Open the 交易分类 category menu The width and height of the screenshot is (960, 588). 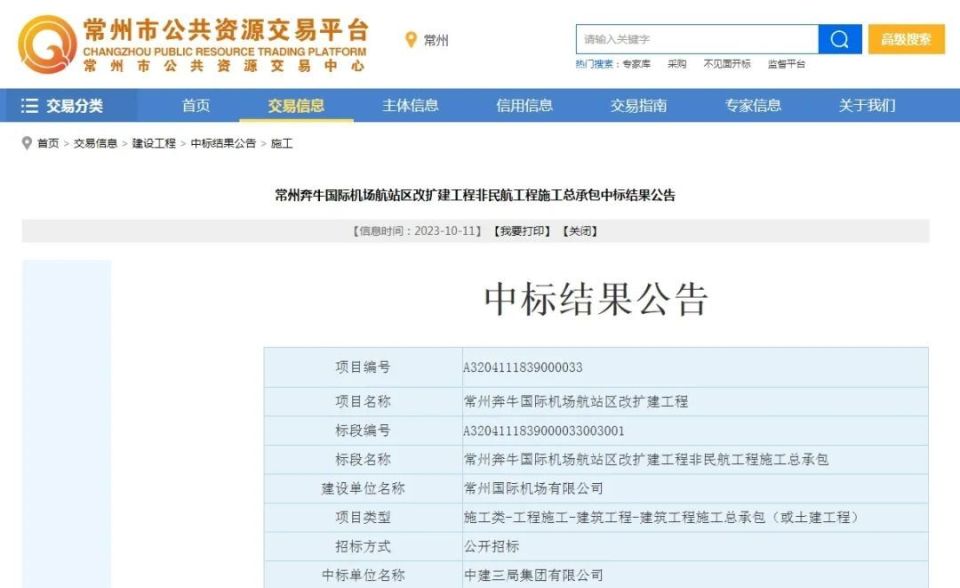click(x=75, y=104)
